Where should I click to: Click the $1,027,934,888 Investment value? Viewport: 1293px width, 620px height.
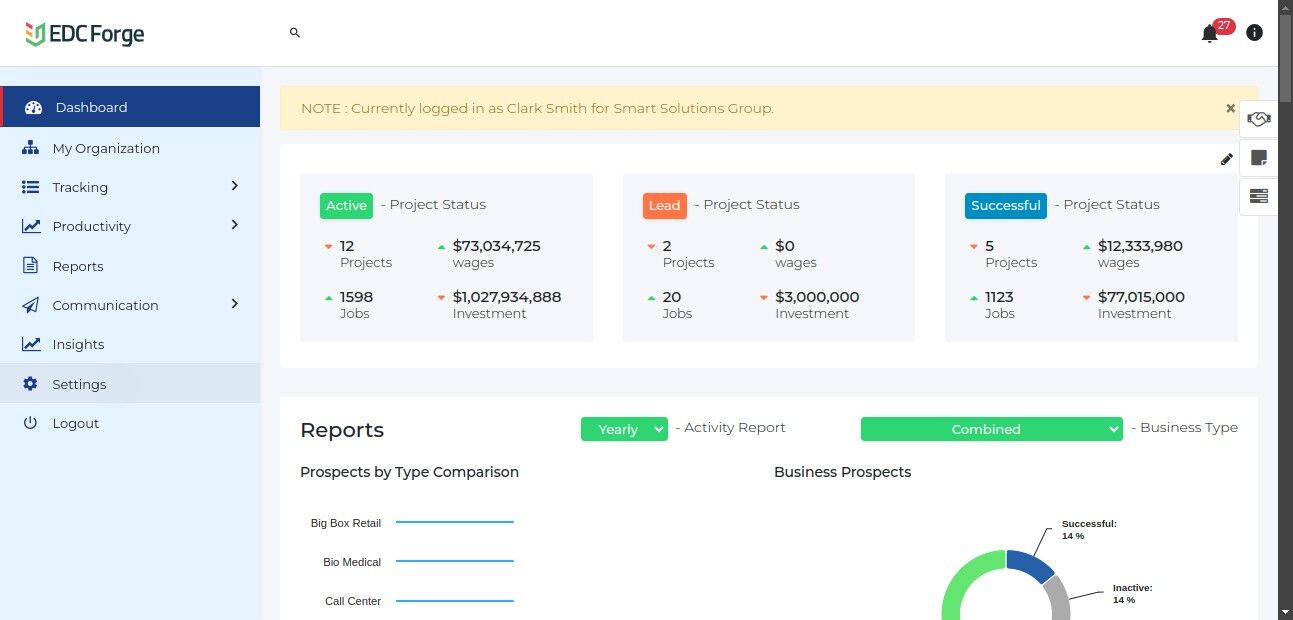click(x=507, y=297)
